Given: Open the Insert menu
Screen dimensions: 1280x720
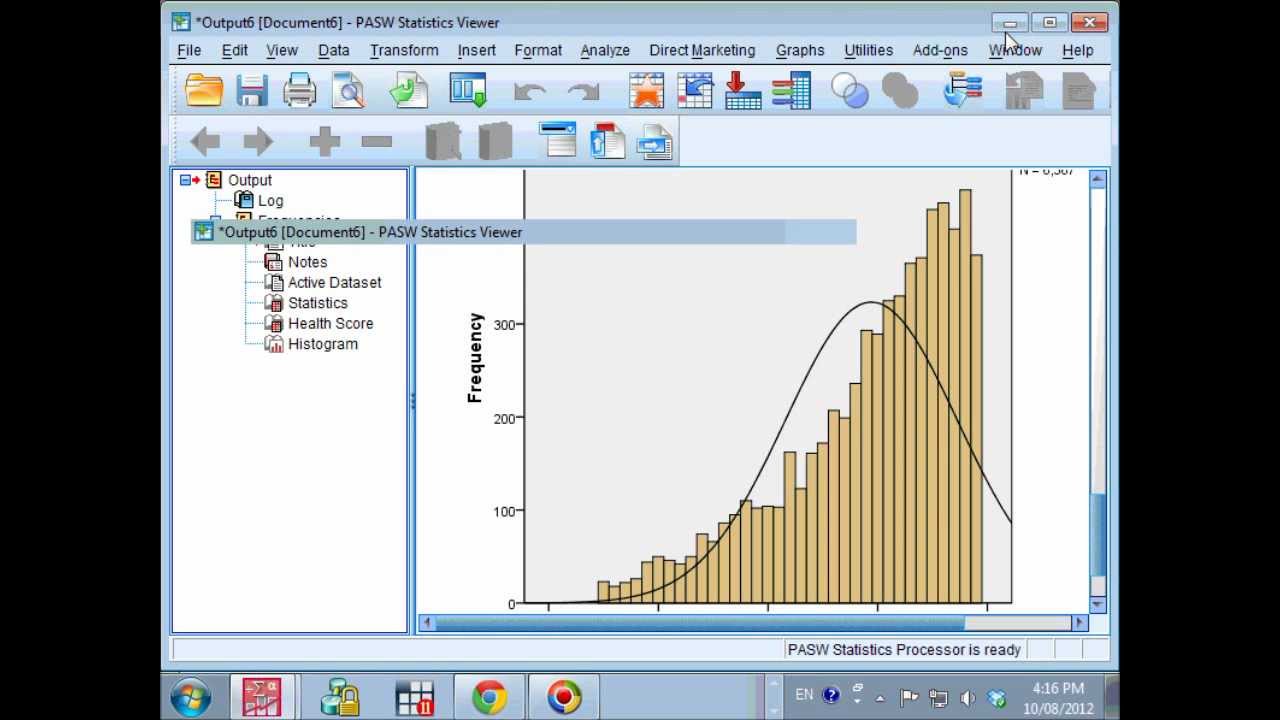Looking at the screenshot, I should click(x=477, y=50).
